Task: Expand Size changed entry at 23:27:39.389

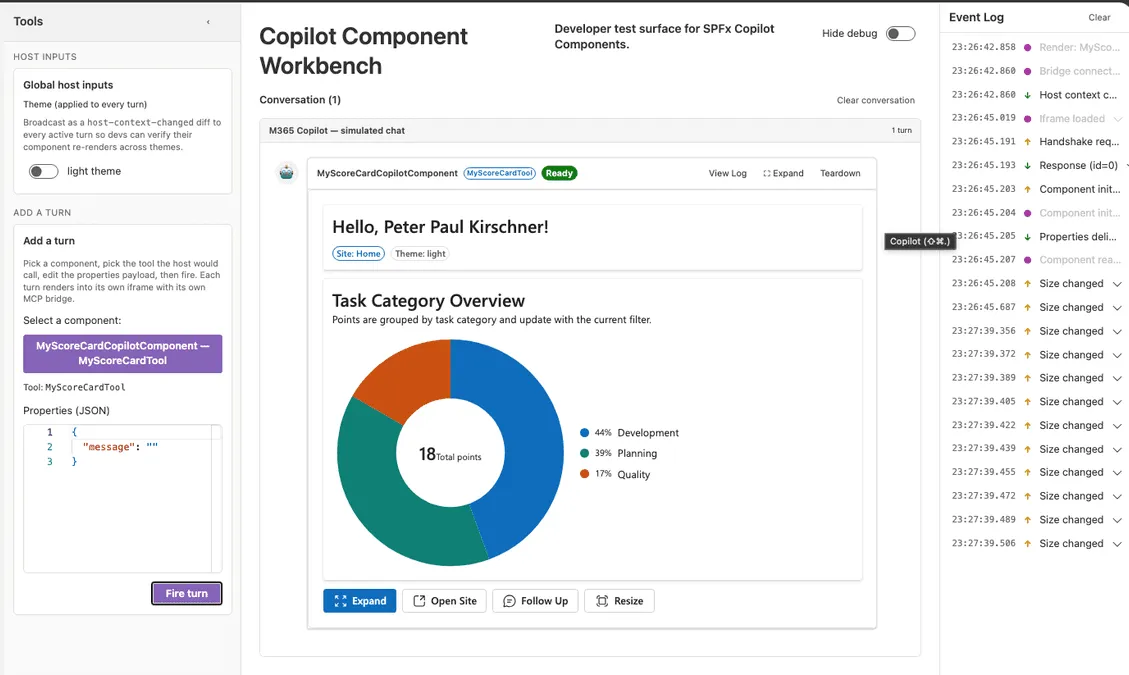Action: click(x=1117, y=378)
